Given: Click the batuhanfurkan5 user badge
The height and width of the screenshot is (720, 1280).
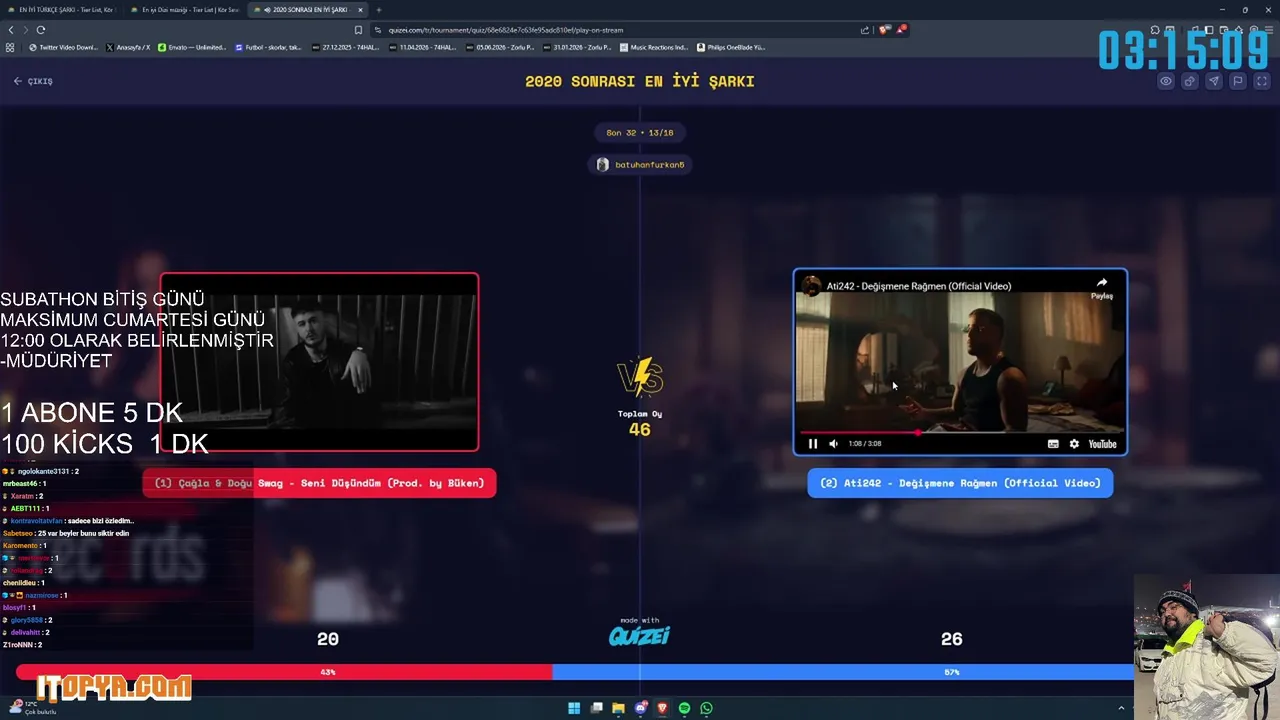Looking at the screenshot, I should point(640,164).
